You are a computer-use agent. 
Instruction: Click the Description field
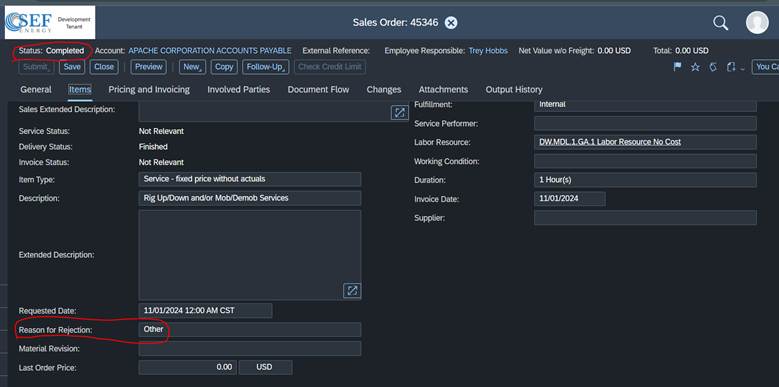tap(250, 198)
